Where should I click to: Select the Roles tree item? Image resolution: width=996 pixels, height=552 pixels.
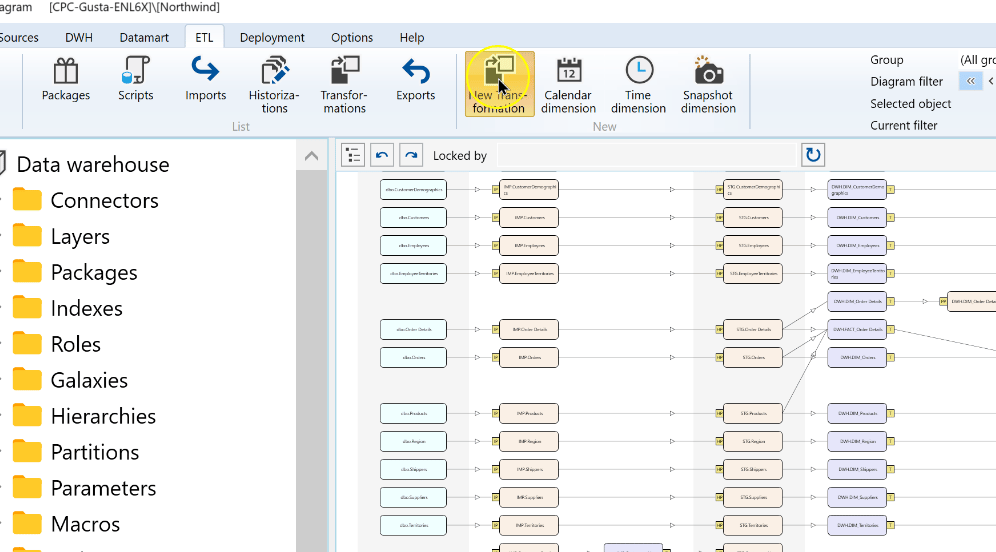[76, 344]
